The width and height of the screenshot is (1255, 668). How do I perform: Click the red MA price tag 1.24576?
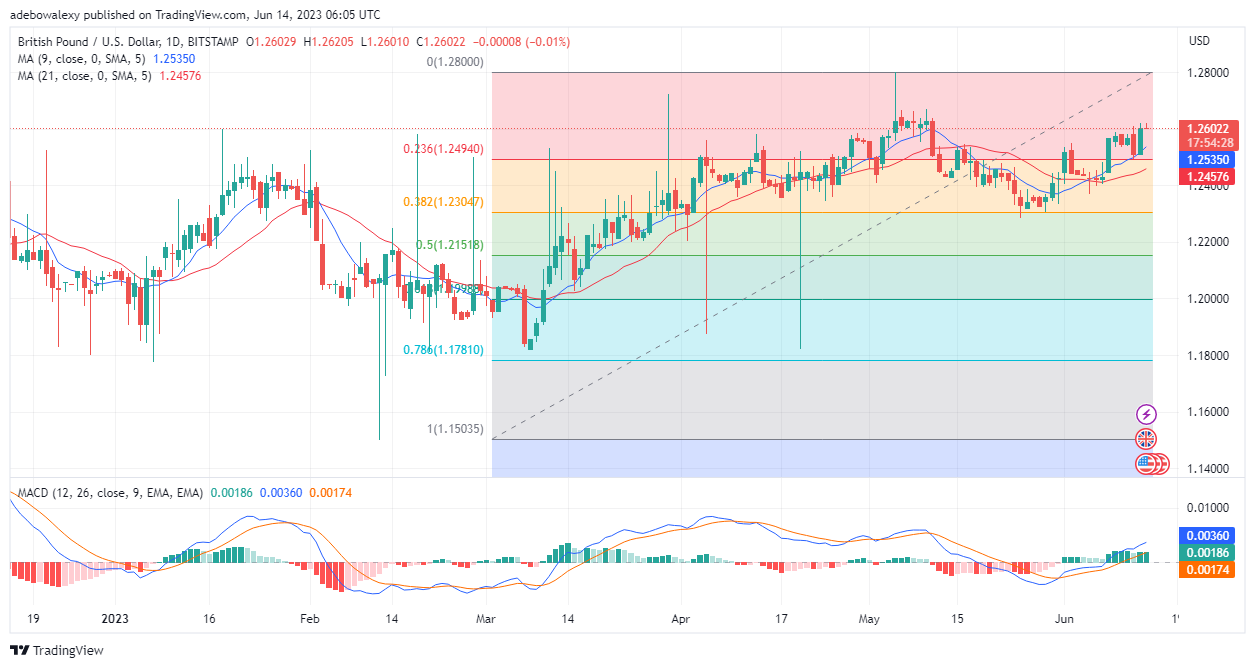coord(1208,177)
